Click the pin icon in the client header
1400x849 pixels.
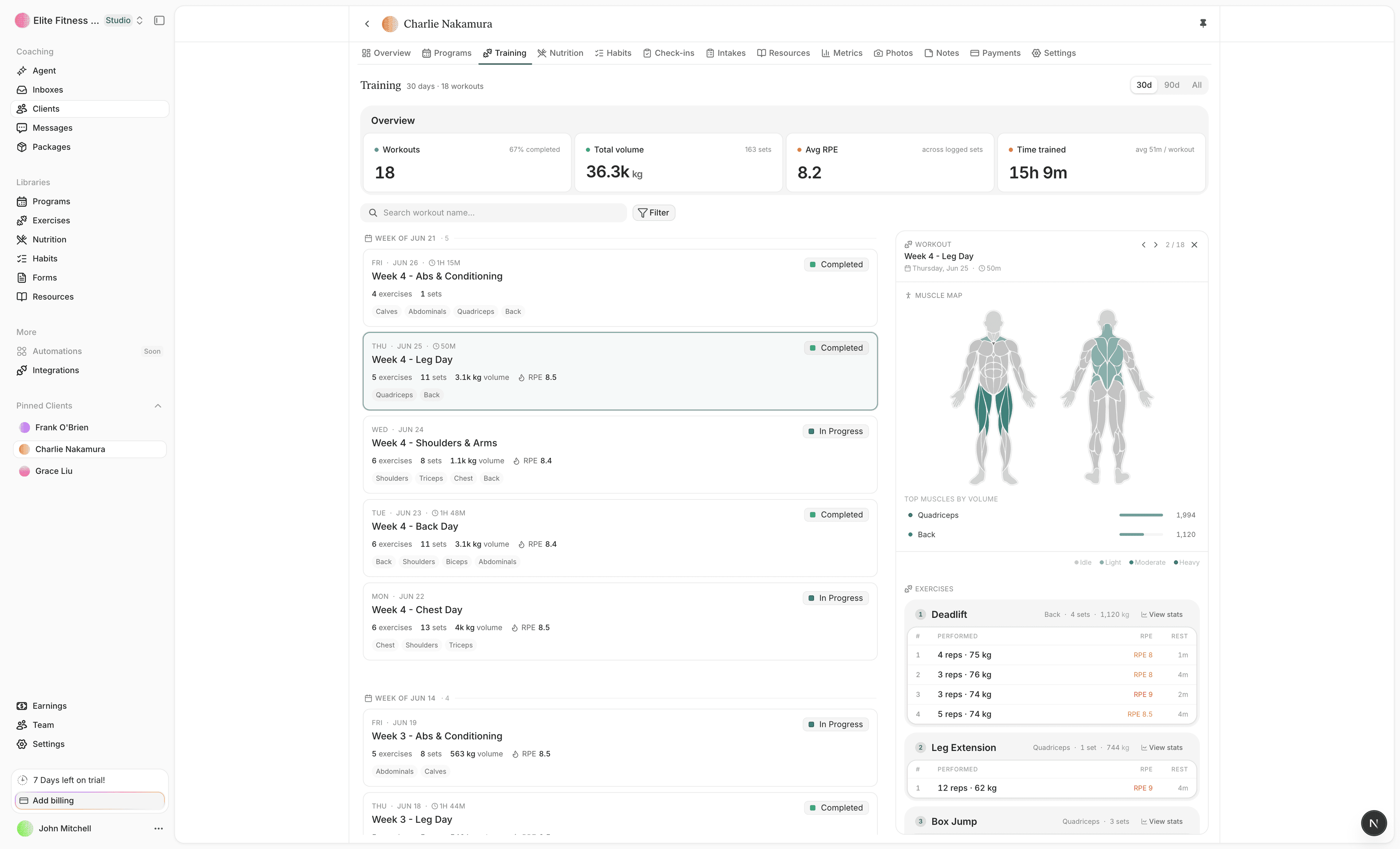[x=1203, y=23]
